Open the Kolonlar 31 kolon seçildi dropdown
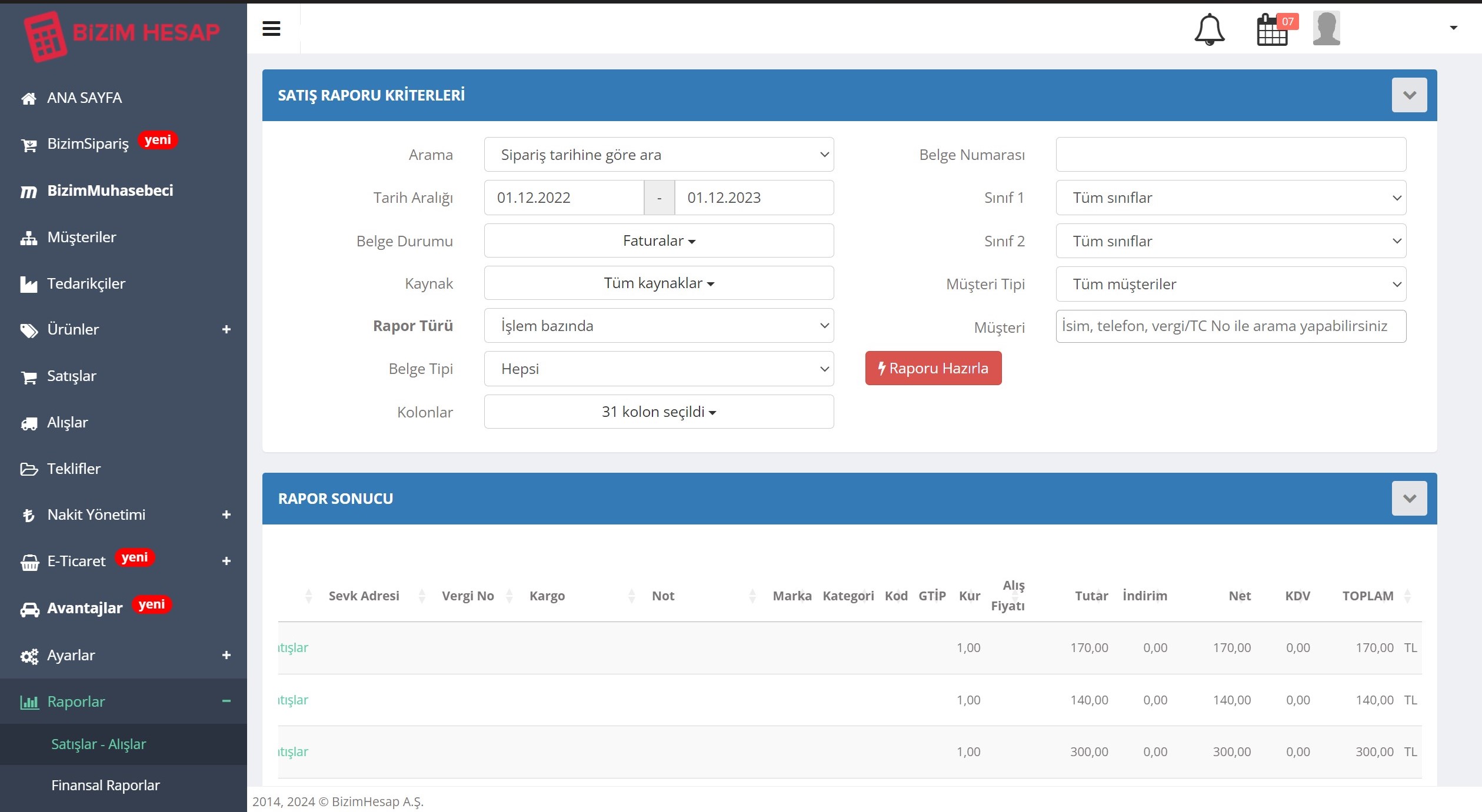Image resolution: width=1482 pixels, height=812 pixels. 658,412
